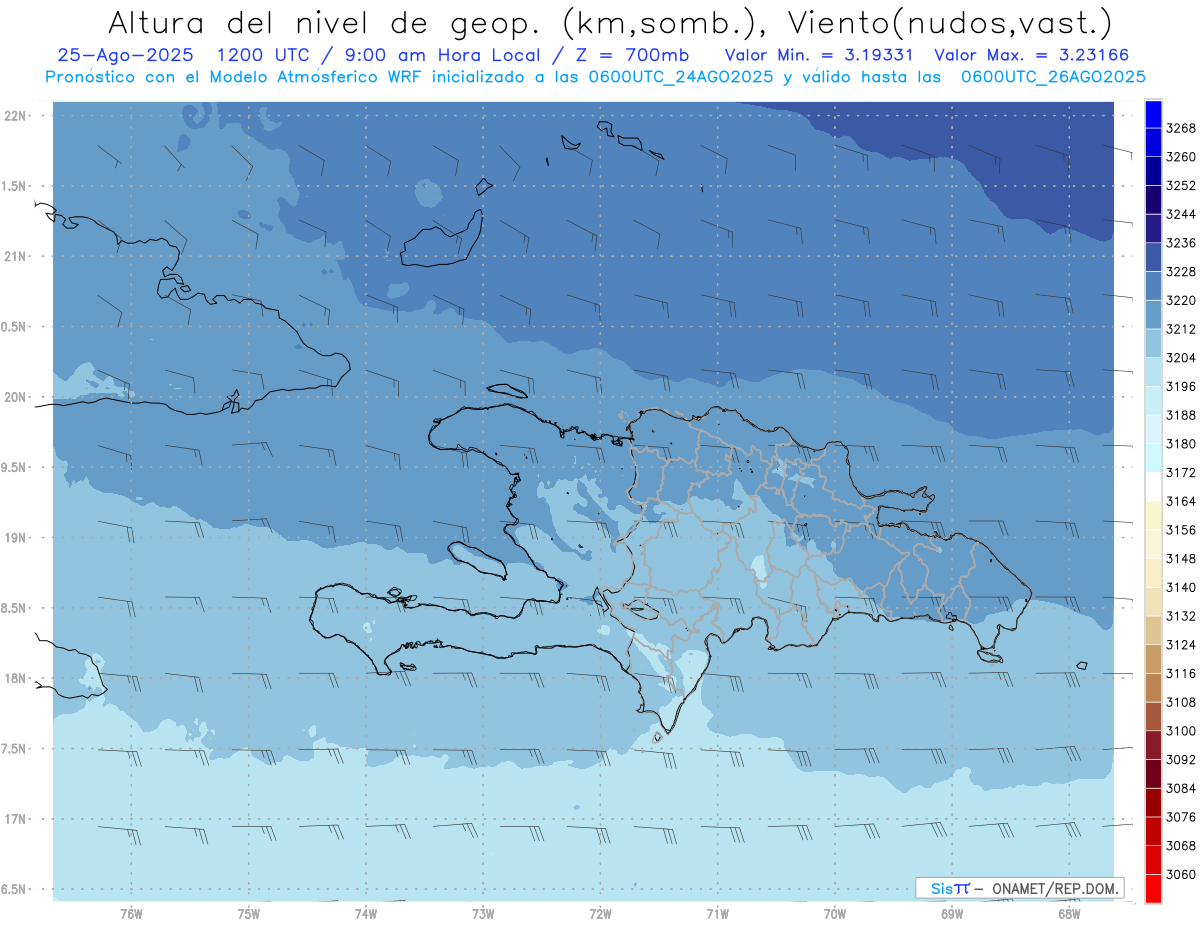The image size is (1200, 927).
Task: Click the bright blue top swatch of color scale
Action: tap(1153, 114)
